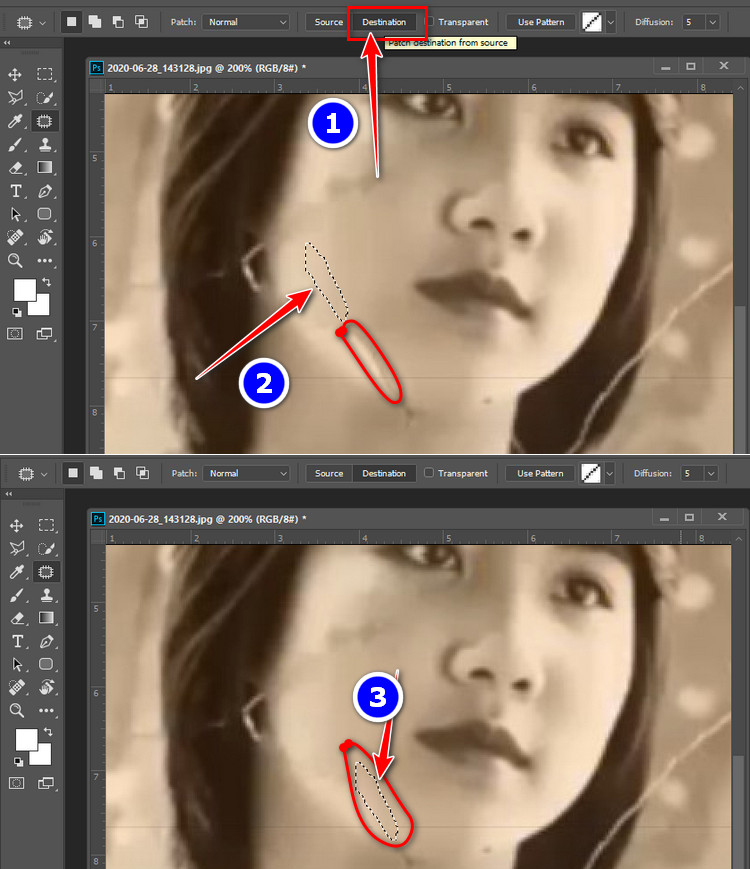The width and height of the screenshot is (750, 869).
Task: Change screen mode in the upper window toolbox
Action: [44, 334]
